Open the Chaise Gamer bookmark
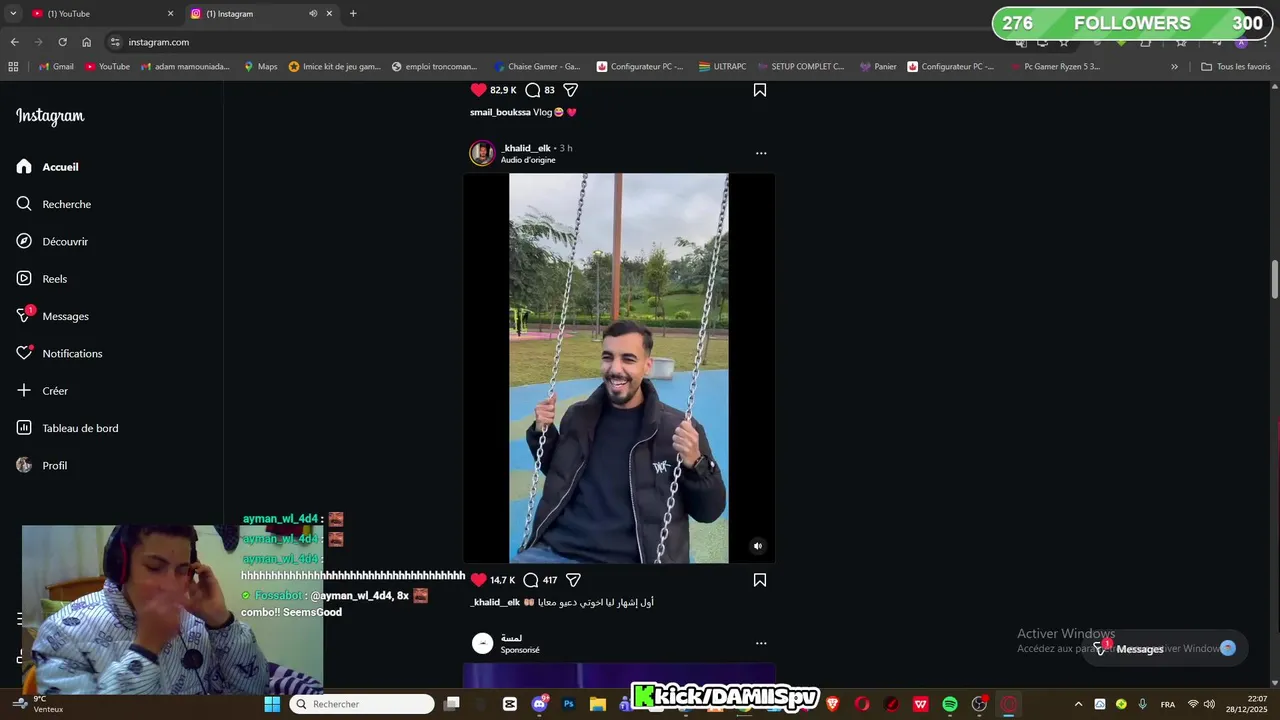The width and height of the screenshot is (1280, 720). coord(537,67)
